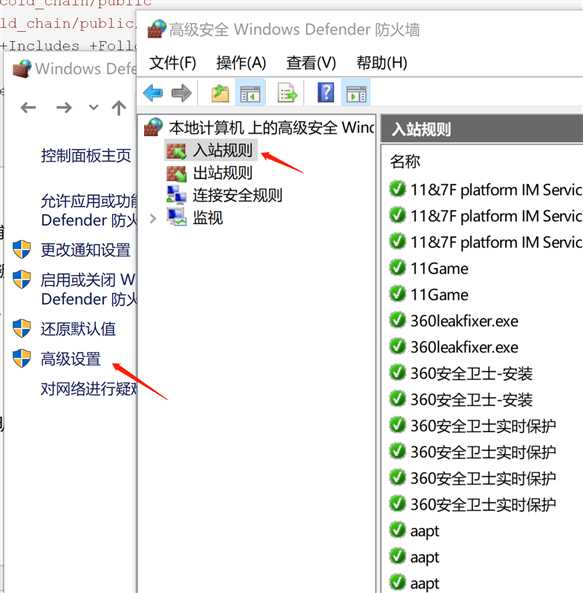Viewport: 583px width, 593px height.
Task: Select the 连接安全规则 tree node
Action: click(x=237, y=196)
